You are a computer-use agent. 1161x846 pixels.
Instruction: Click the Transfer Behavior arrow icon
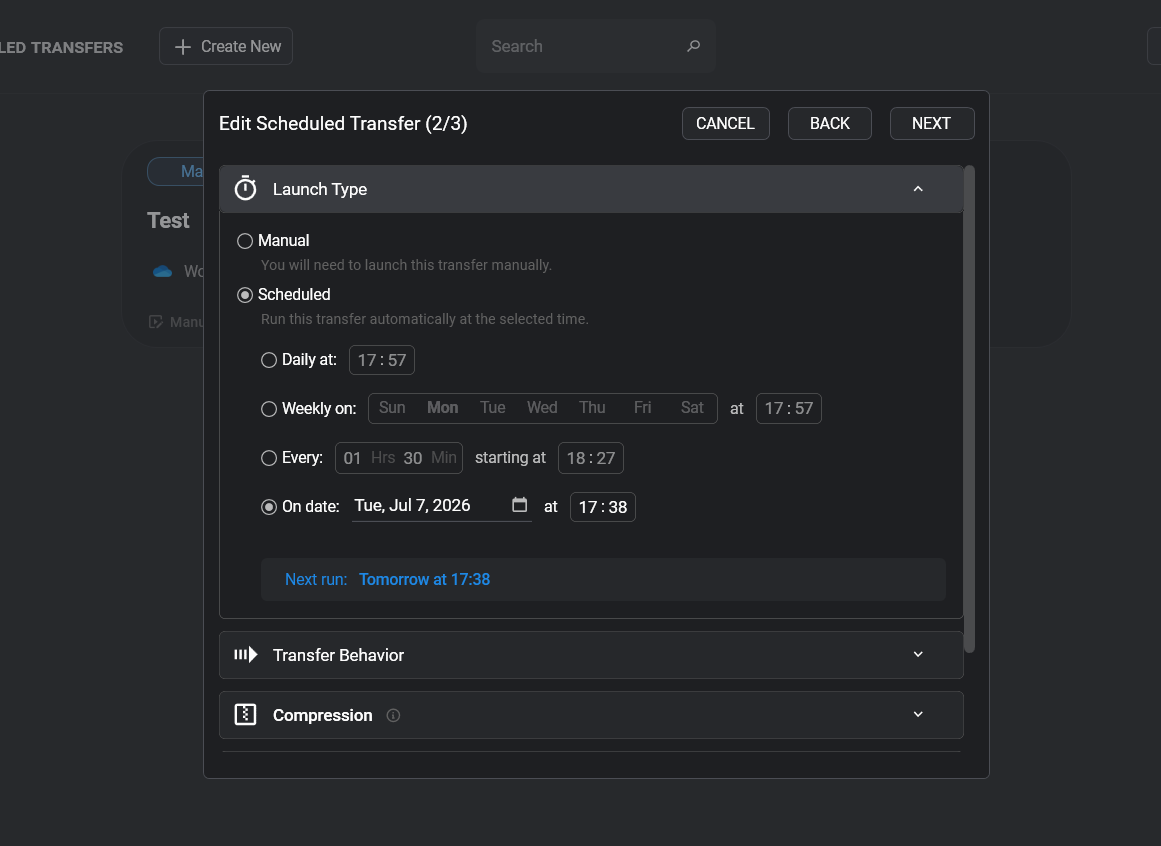pyautogui.click(x=245, y=654)
